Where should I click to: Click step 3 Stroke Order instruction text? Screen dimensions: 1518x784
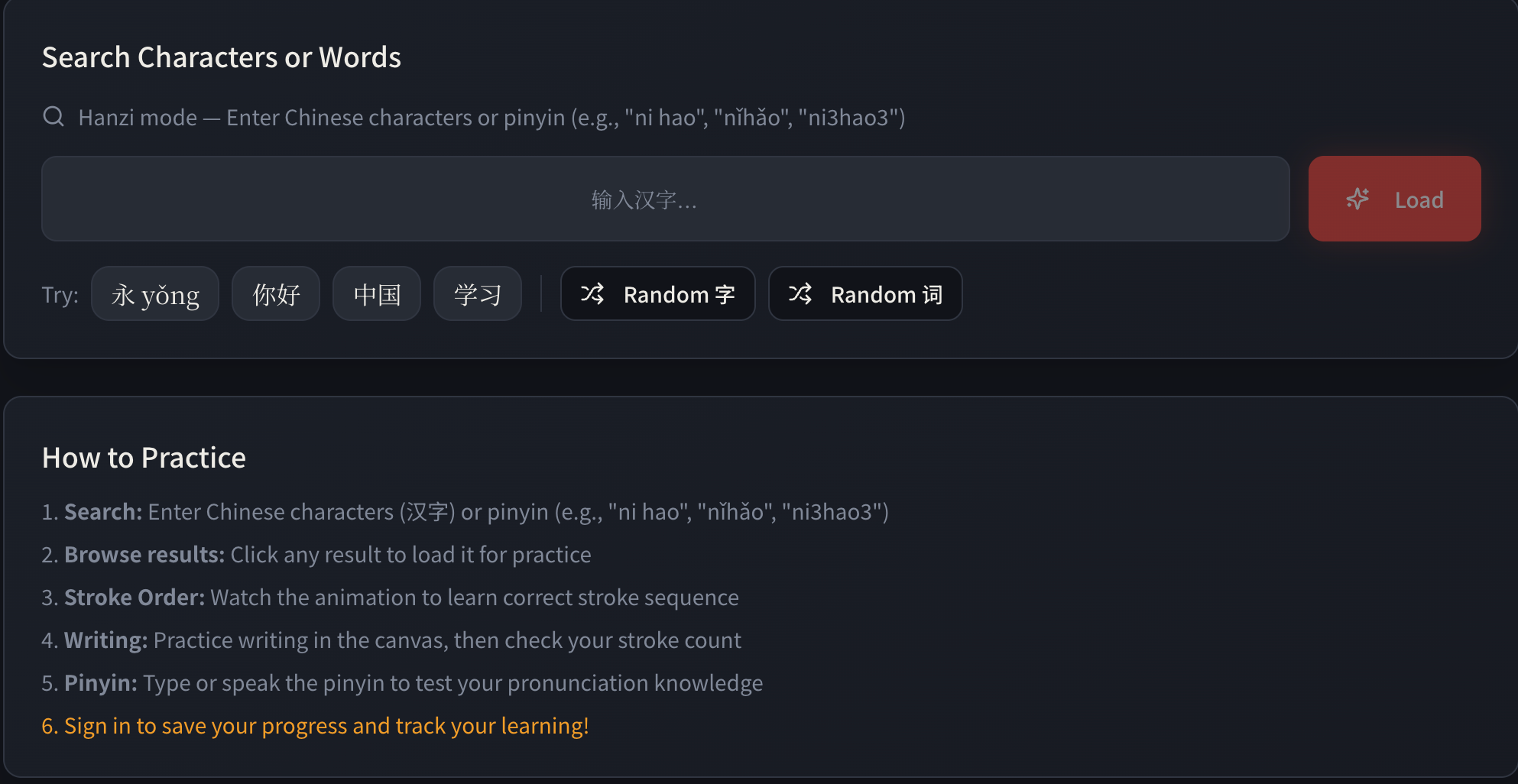[391, 597]
